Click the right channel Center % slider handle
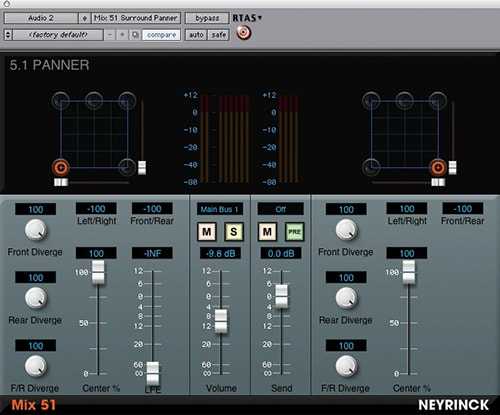Viewport: 500px width, 415px height. coord(409,272)
